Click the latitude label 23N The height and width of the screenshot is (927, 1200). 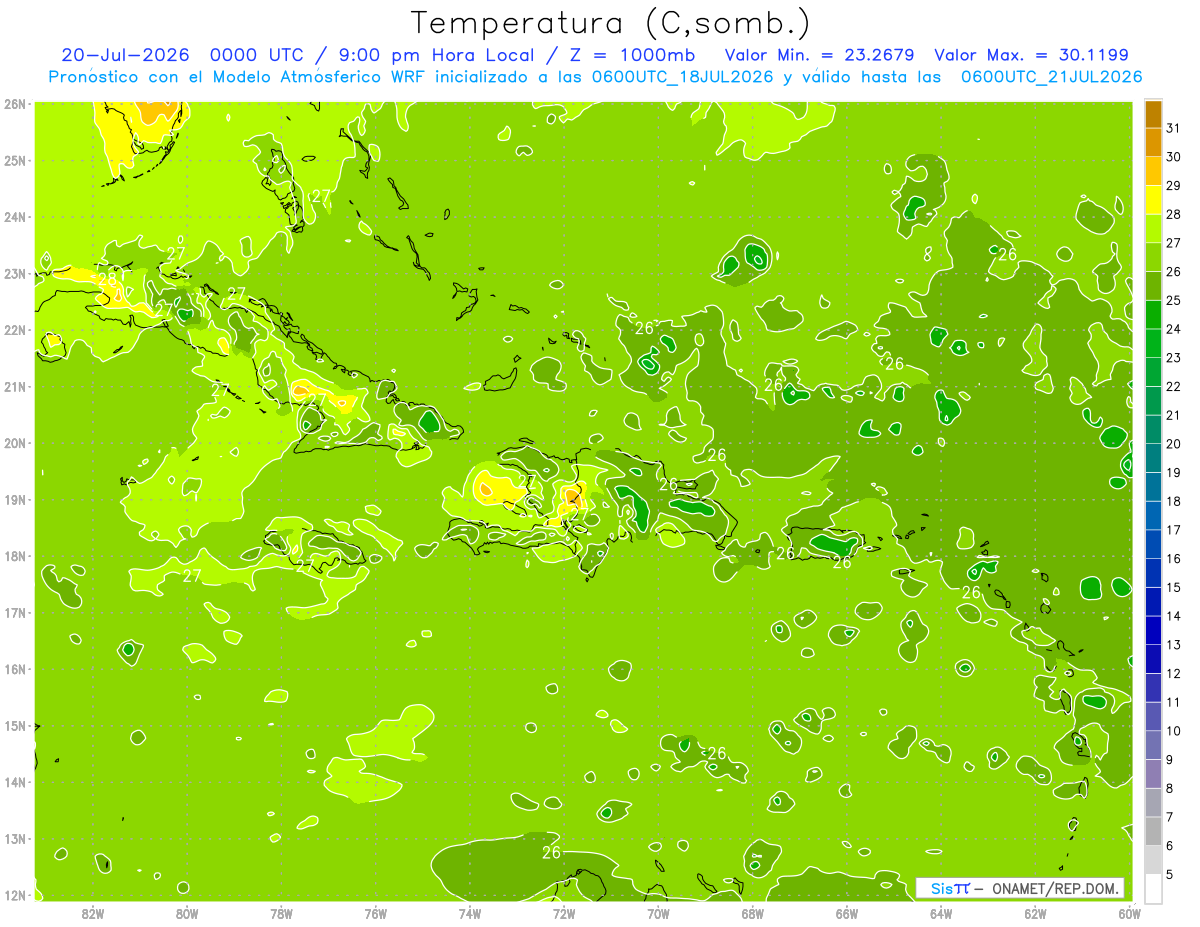(15, 273)
